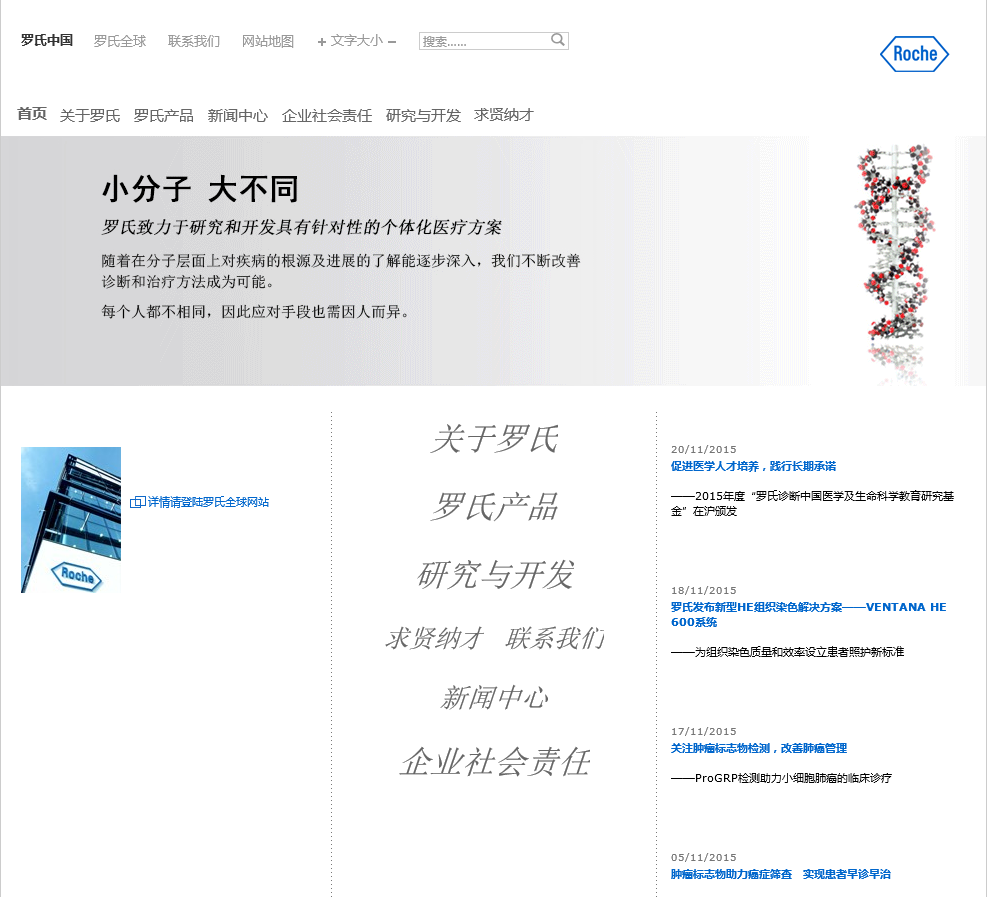Open 罗氏中国 top link
This screenshot has height=897, width=987.
tap(47, 40)
